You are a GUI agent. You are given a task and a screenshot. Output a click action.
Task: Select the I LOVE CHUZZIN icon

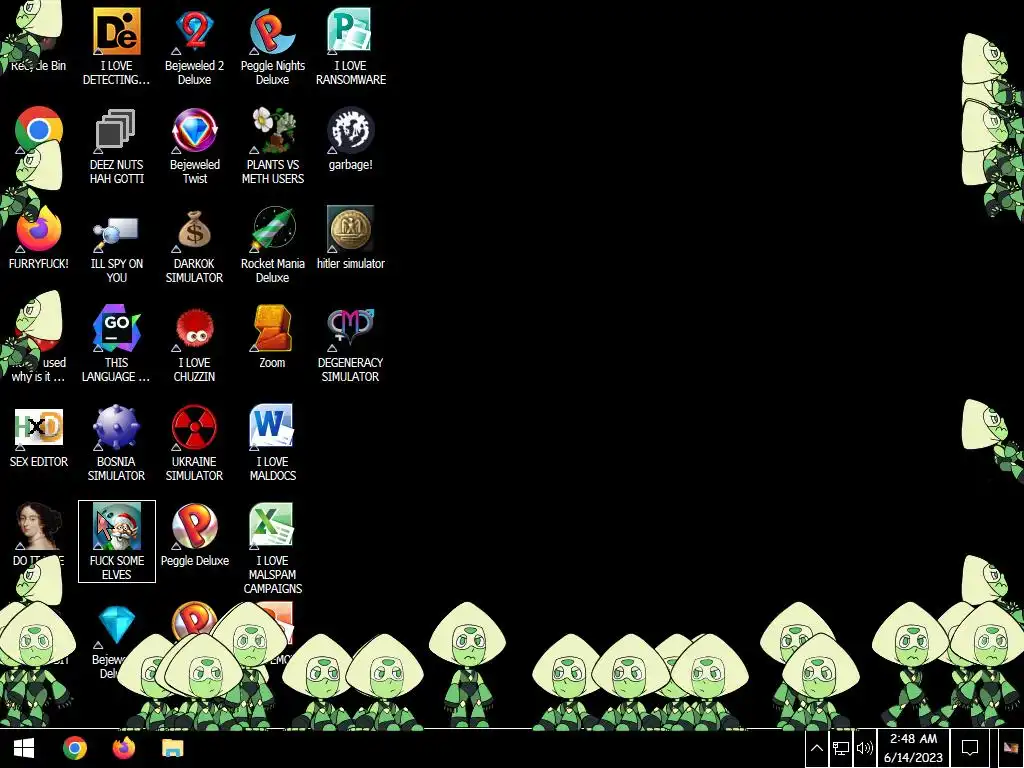coord(195,327)
